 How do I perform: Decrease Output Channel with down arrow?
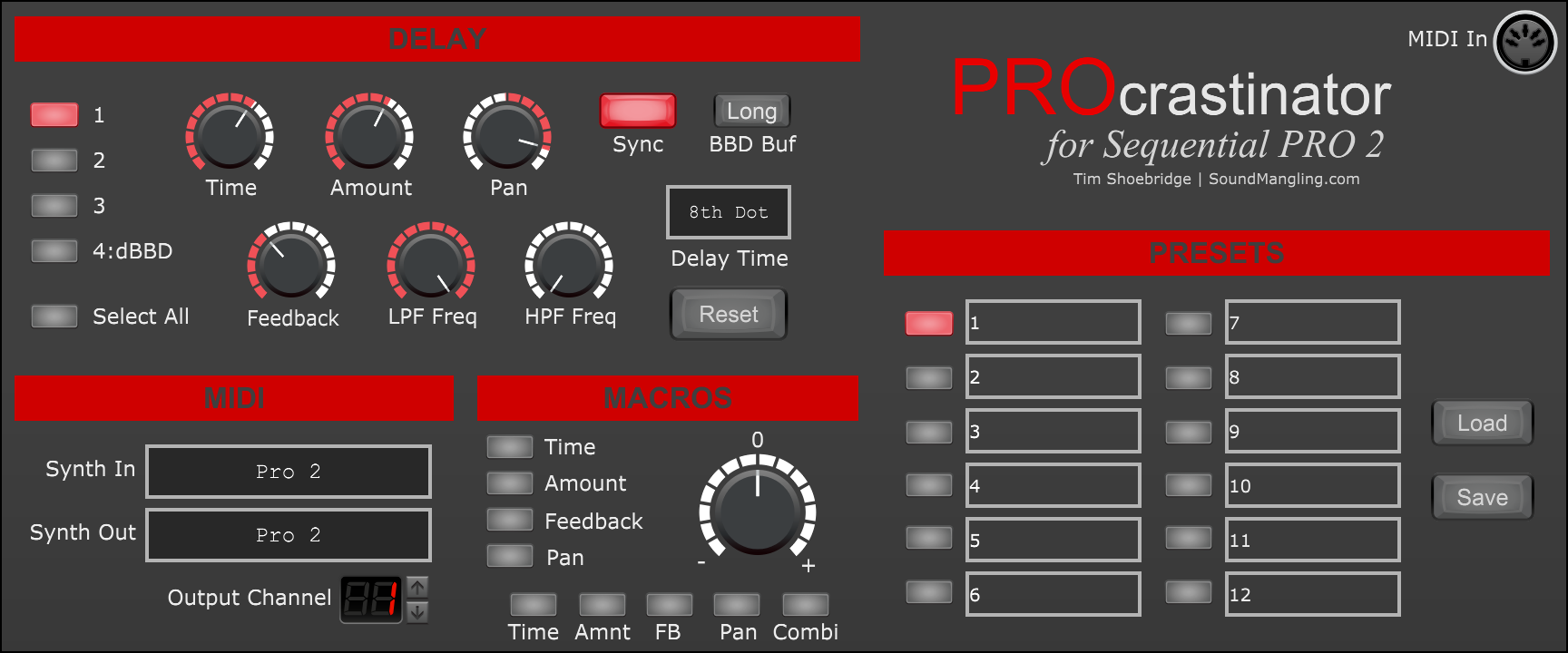pos(417,612)
